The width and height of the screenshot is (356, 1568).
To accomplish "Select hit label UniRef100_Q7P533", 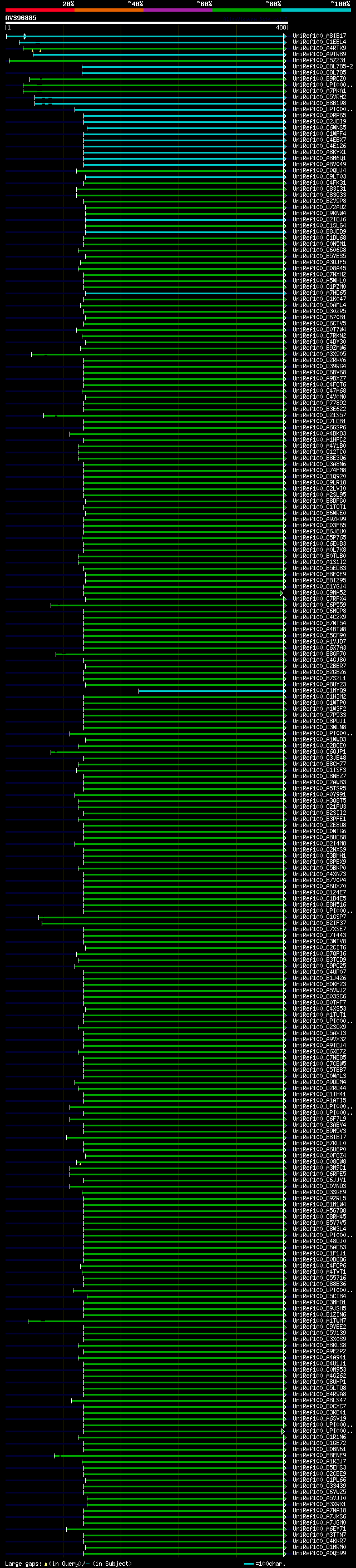I will click(319, 715).
